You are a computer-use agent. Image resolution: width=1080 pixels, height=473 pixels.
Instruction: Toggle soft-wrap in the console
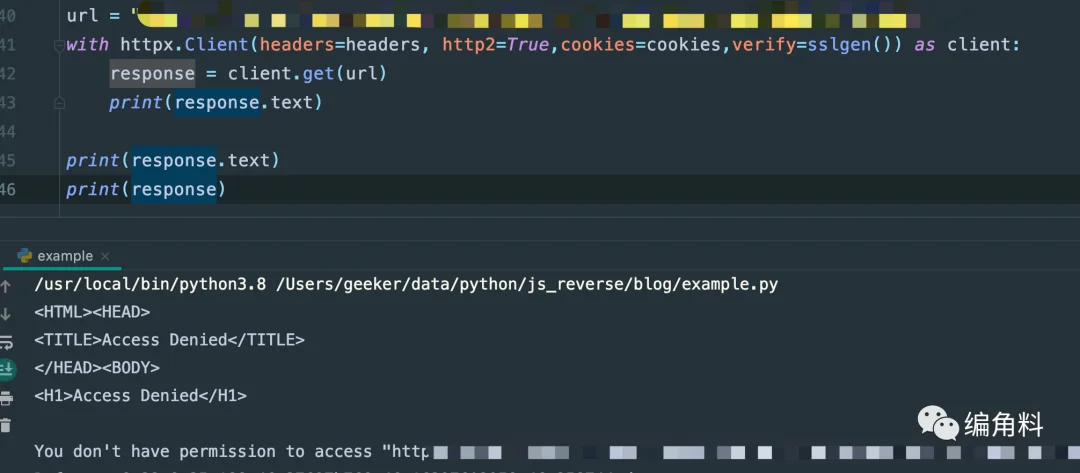coord(6,342)
